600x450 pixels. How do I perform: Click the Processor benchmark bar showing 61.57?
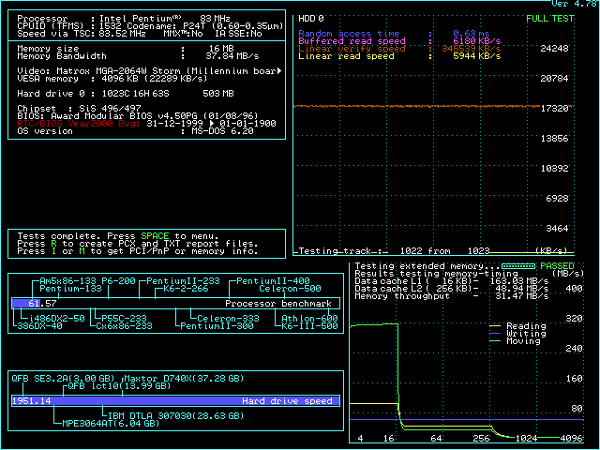tap(176, 303)
